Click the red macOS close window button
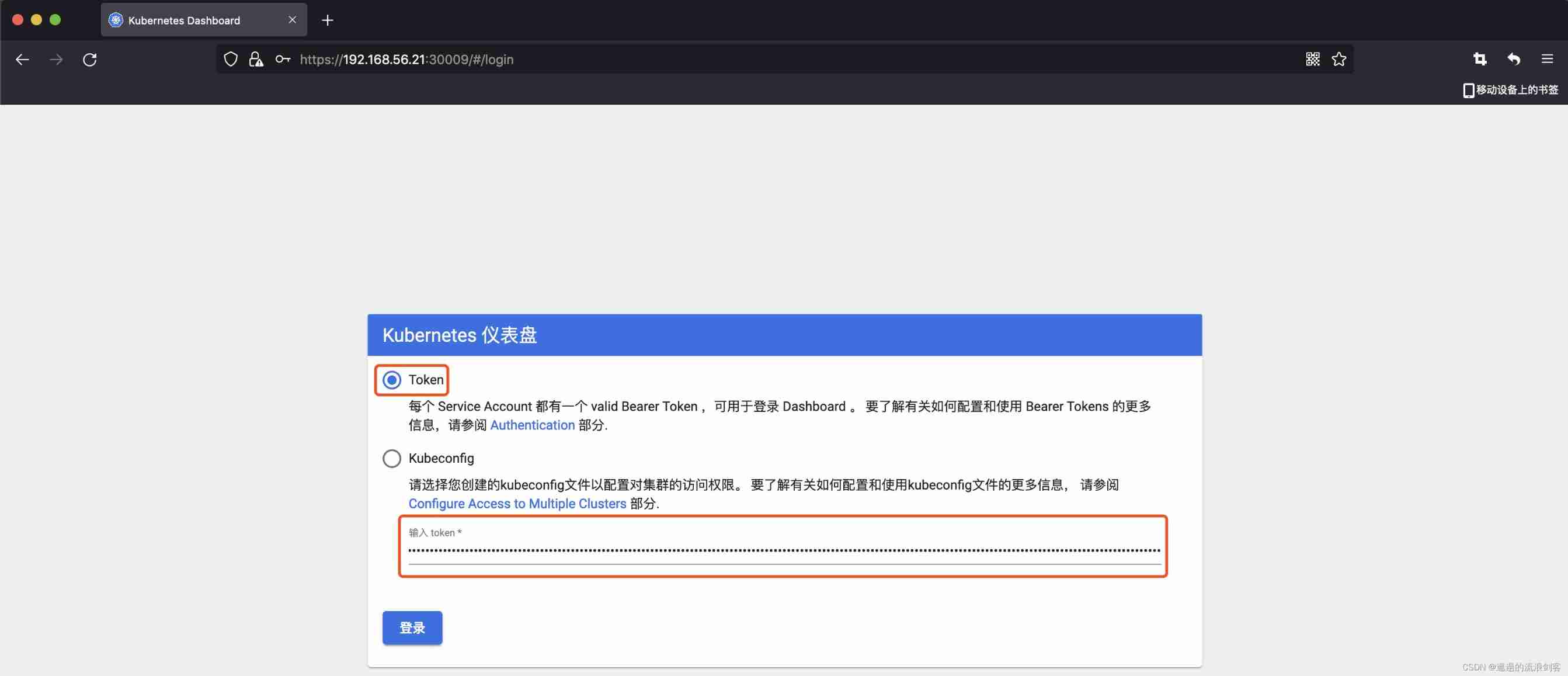This screenshot has height=676, width=1568. [18, 20]
